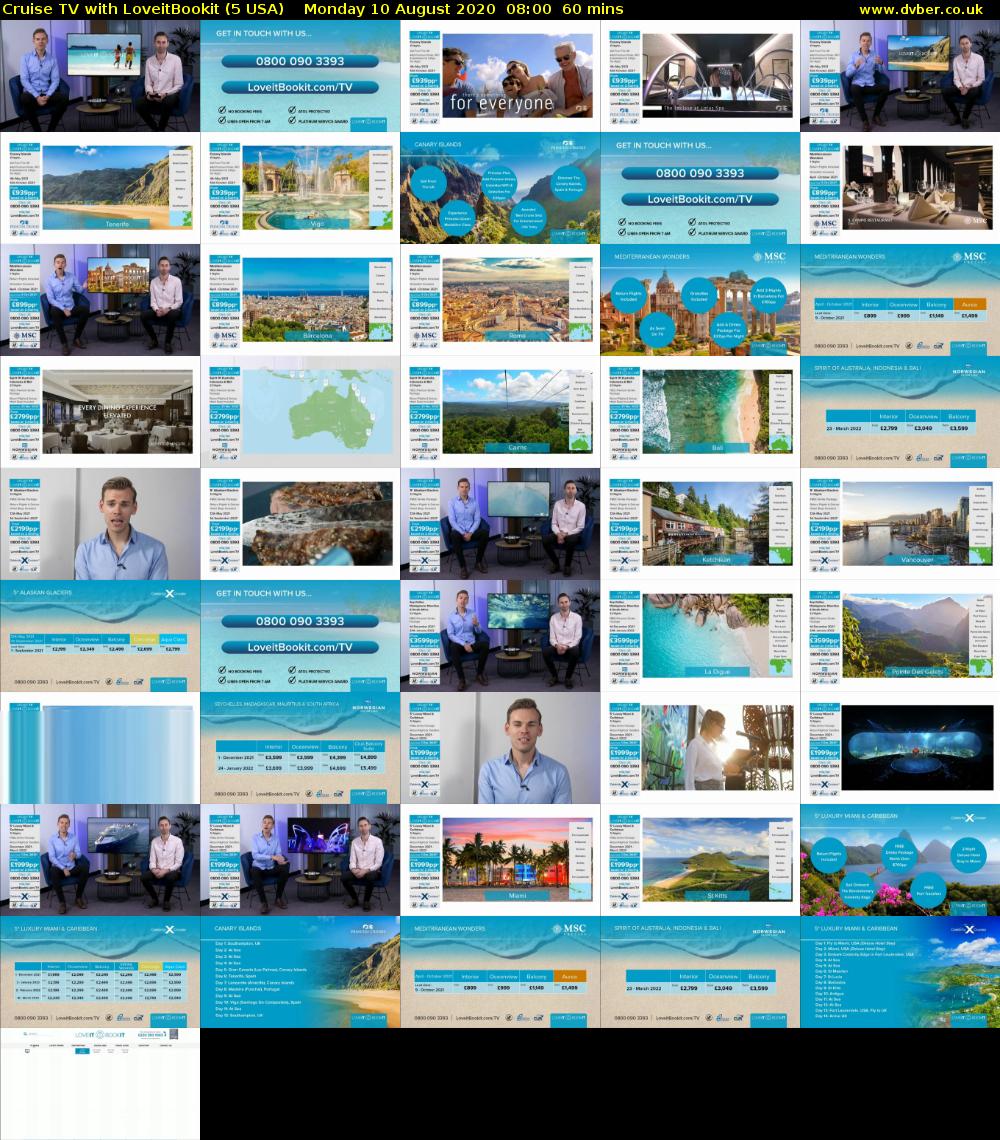Image resolution: width=1000 pixels, height=1140 pixels.
Task: Open the LoveitBookit website screenshot thumbnail
Action: tap(100, 1083)
